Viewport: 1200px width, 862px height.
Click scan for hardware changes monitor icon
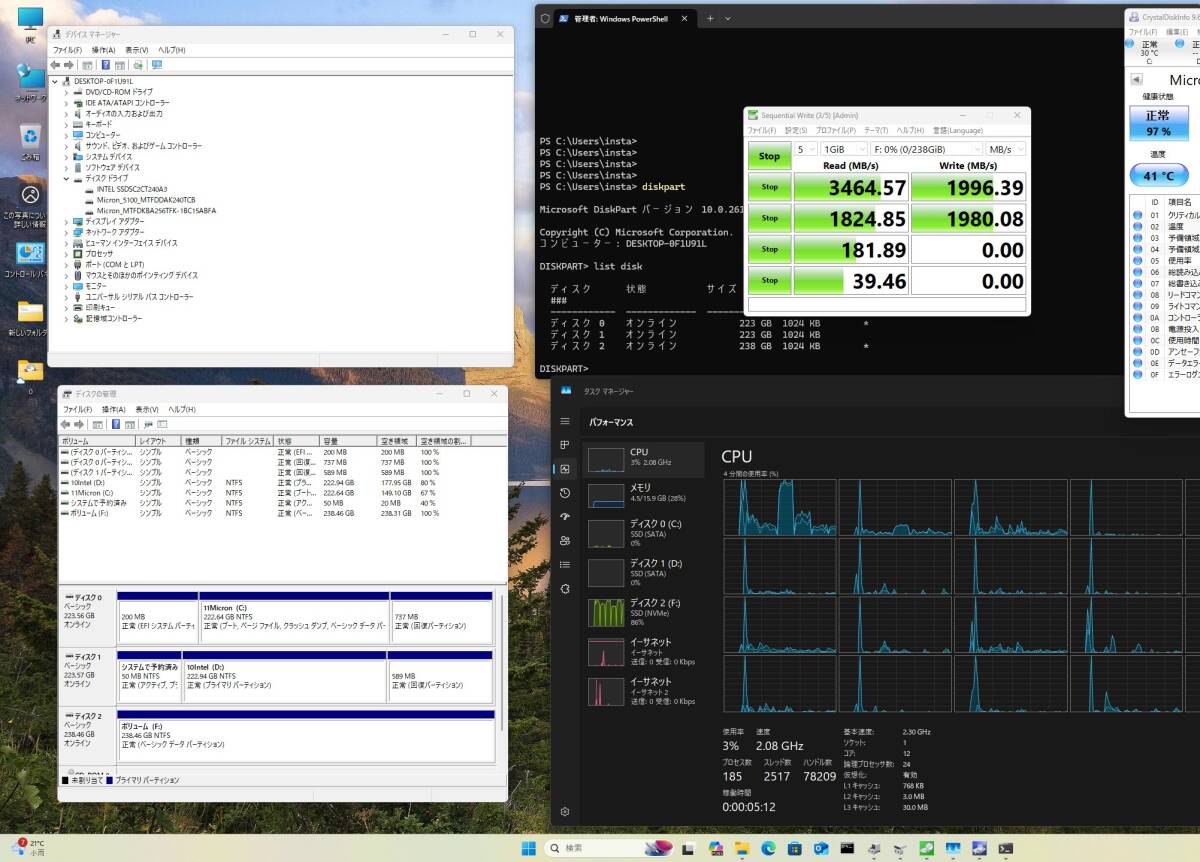(x=156, y=65)
